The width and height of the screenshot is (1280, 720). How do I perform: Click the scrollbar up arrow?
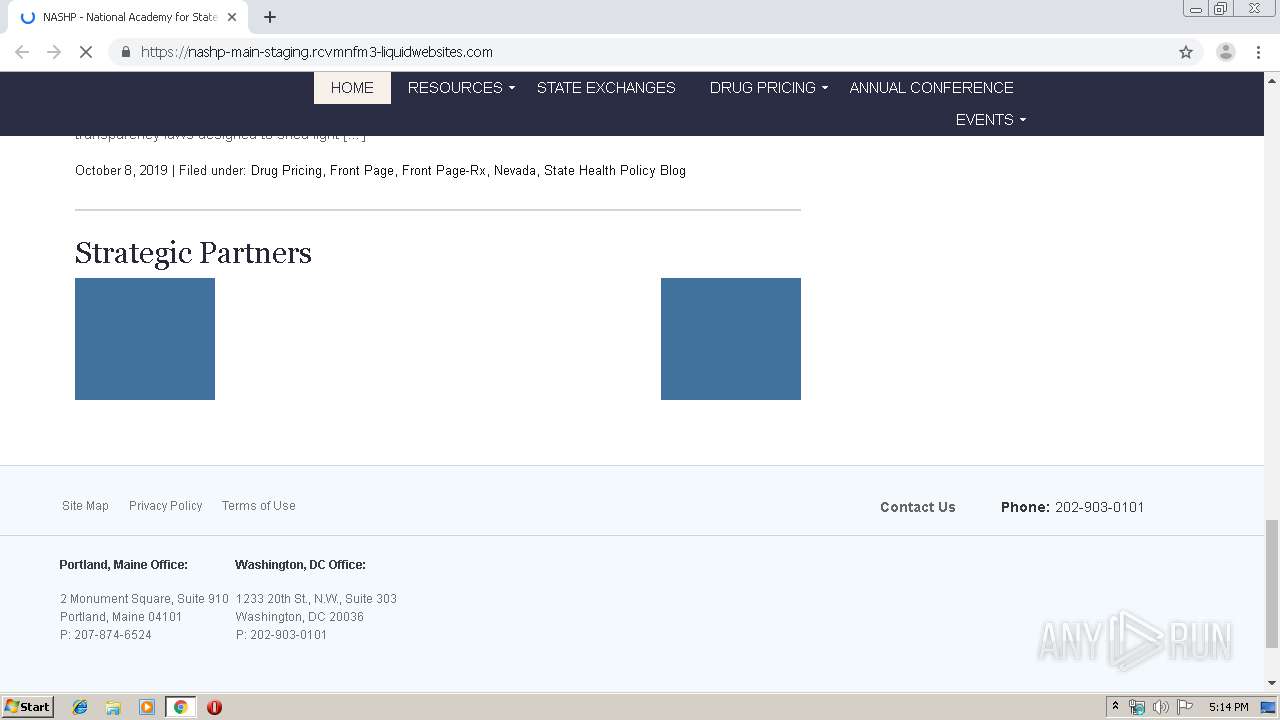click(x=1272, y=79)
